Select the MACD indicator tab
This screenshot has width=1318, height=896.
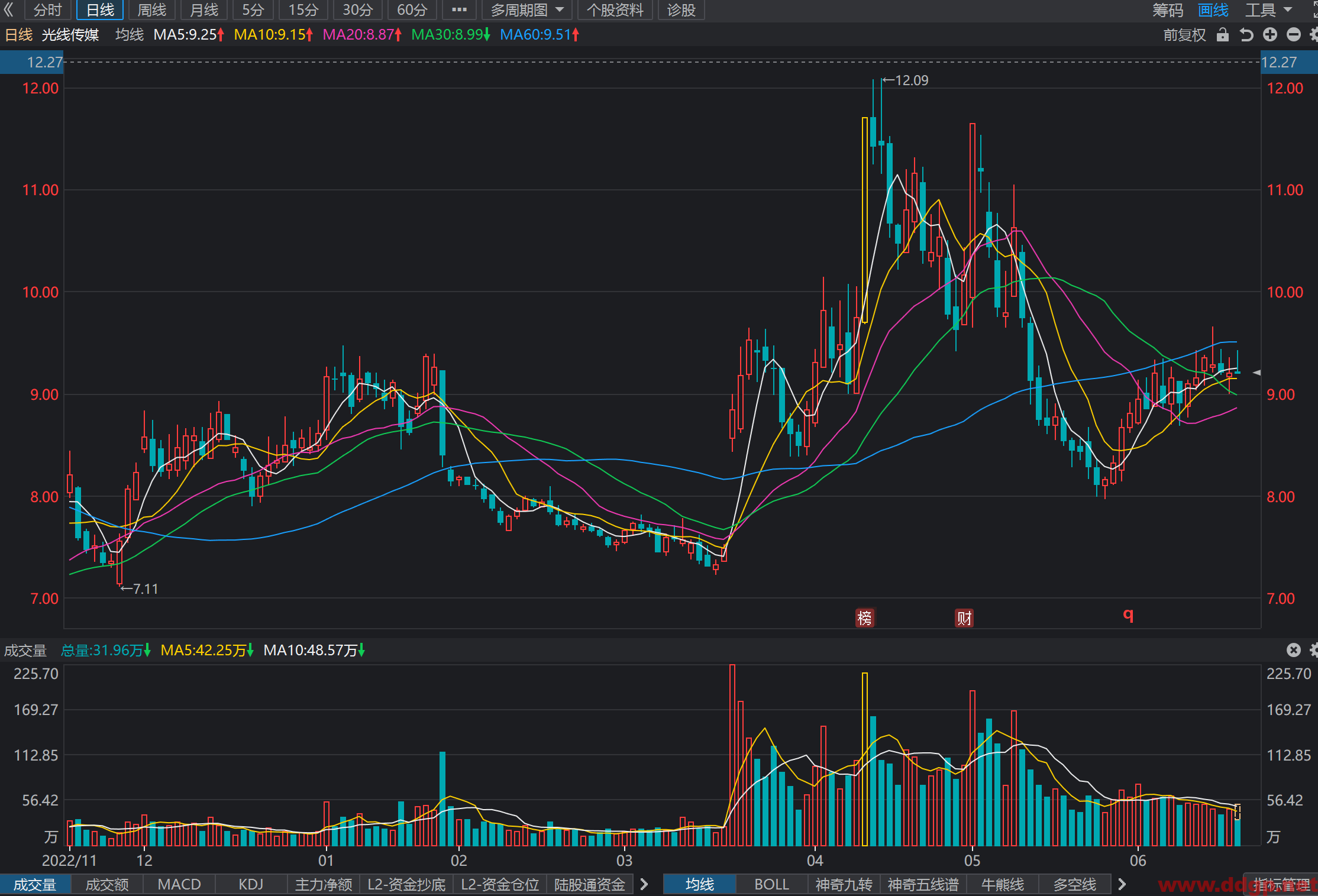point(179,884)
